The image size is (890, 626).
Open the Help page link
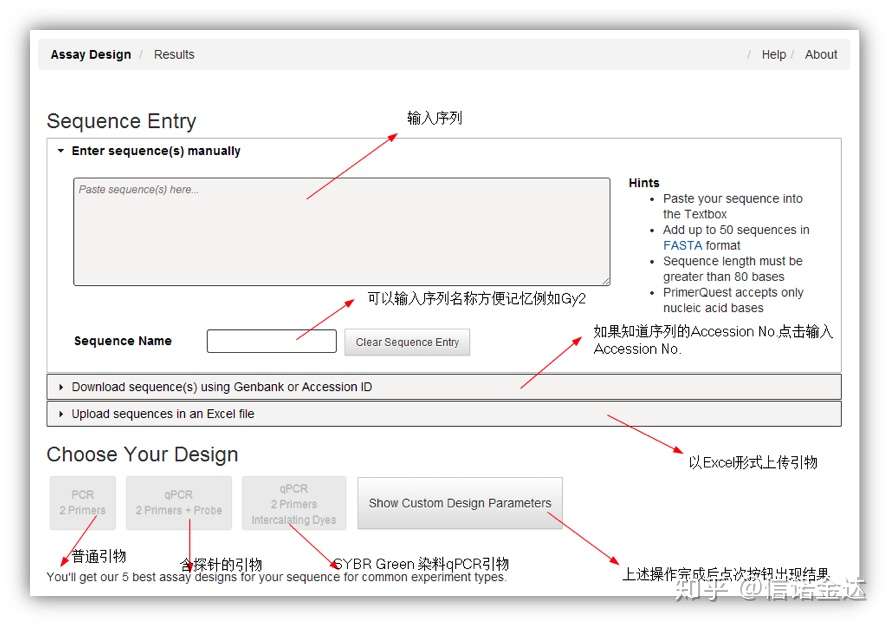point(774,54)
